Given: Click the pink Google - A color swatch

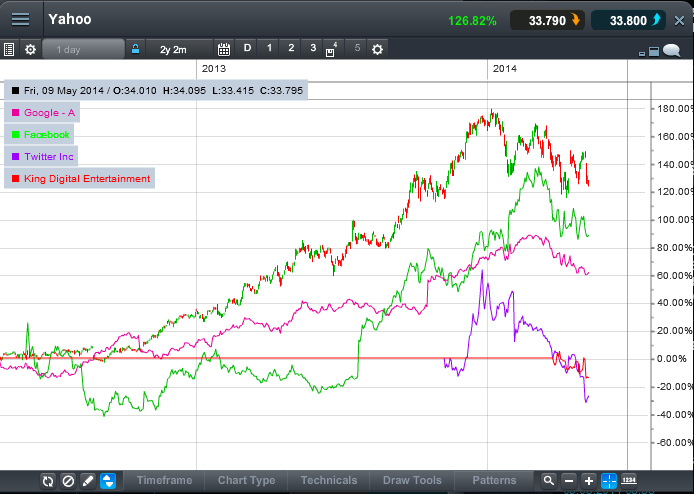Looking at the screenshot, I should (x=15, y=113).
